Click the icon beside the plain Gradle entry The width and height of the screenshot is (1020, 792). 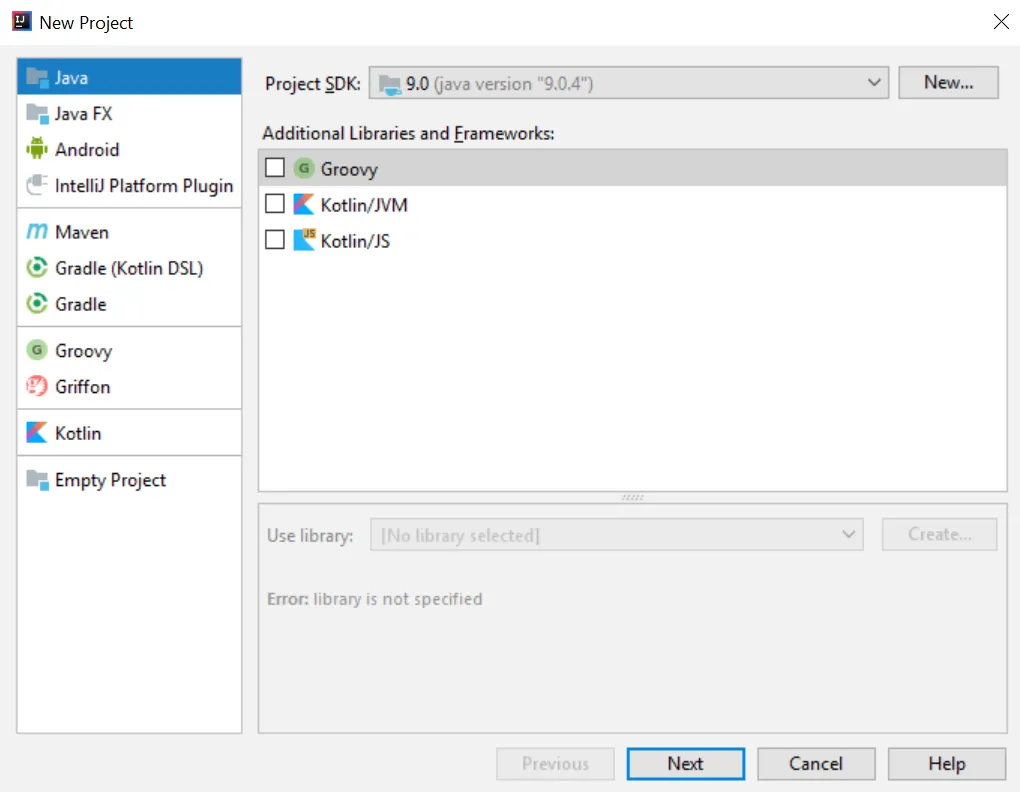coord(37,304)
